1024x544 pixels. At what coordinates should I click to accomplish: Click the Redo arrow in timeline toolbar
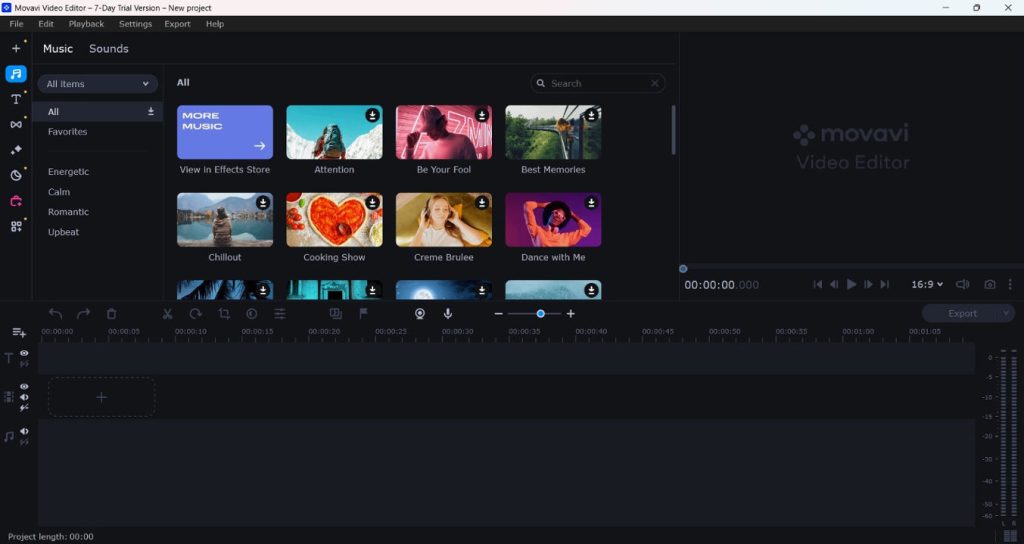pos(84,314)
